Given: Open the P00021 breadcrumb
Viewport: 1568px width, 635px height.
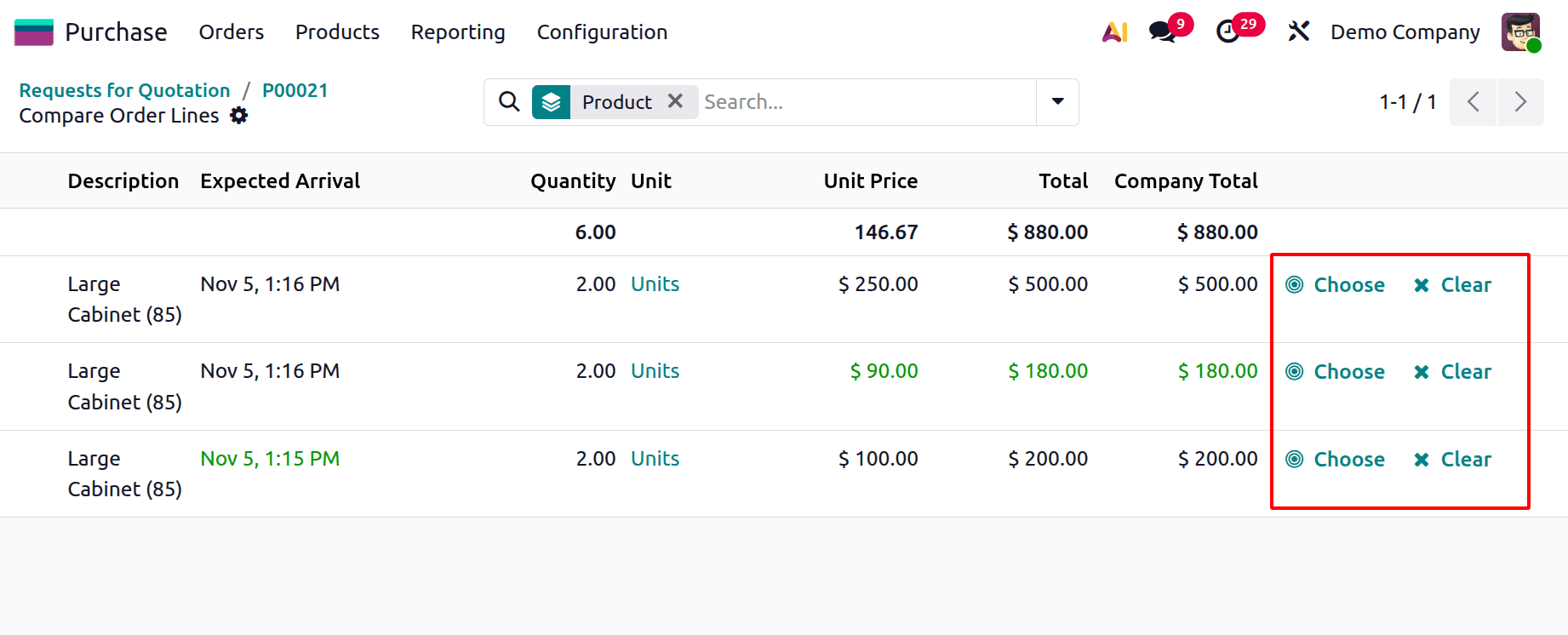Looking at the screenshot, I should pyautogui.click(x=295, y=90).
